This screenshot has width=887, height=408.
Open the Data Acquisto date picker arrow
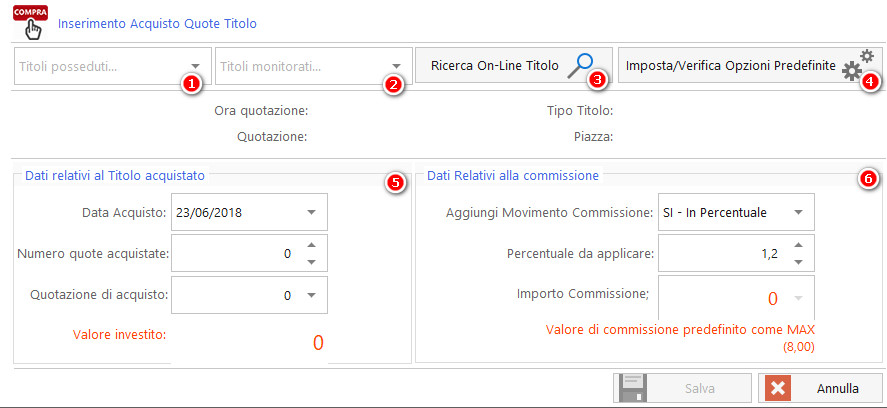pyautogui.click(x=311, y=213)
